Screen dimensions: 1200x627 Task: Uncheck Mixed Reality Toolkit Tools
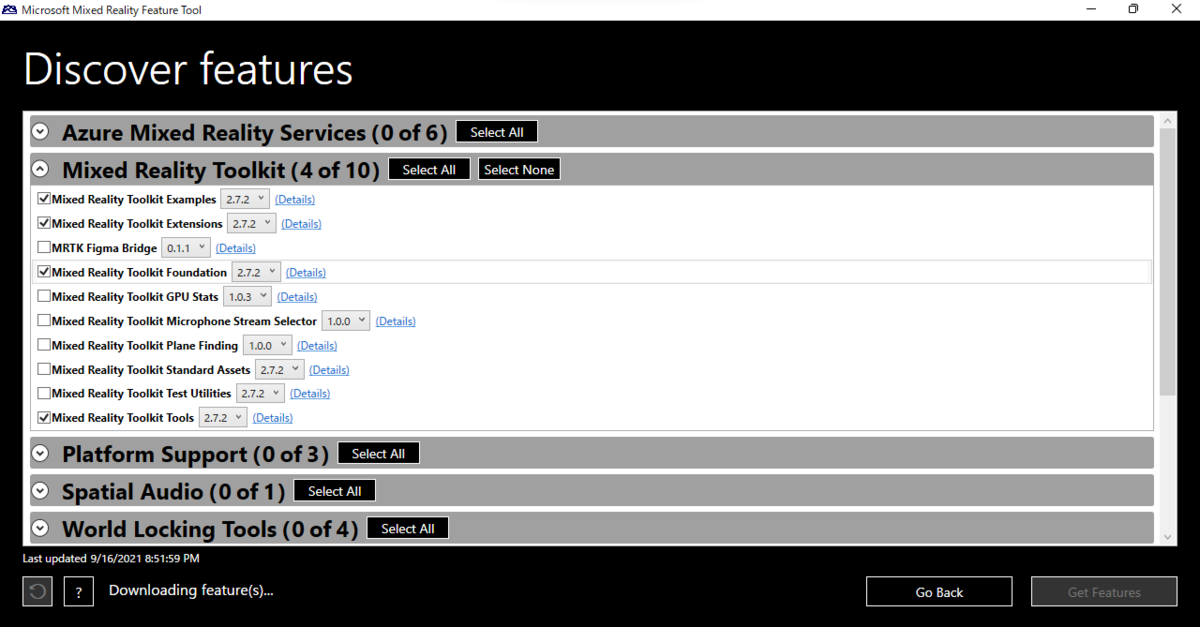pos(44,417)
